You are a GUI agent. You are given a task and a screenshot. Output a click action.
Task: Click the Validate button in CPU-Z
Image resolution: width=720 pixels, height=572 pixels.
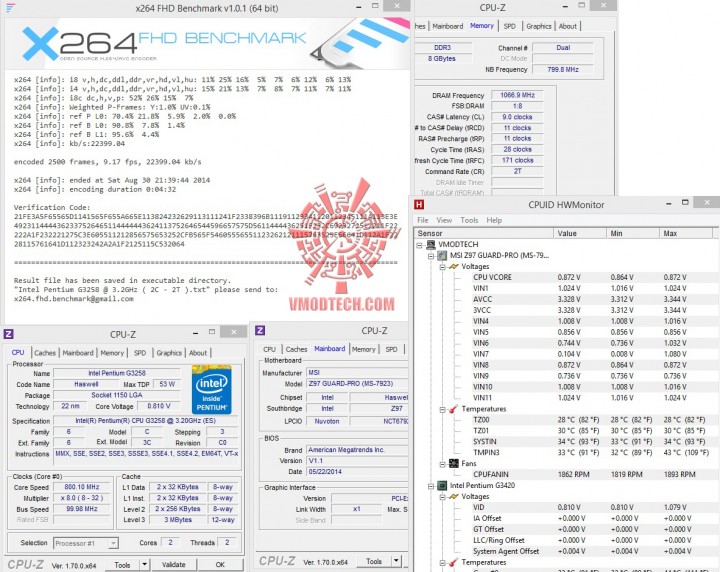174,564
